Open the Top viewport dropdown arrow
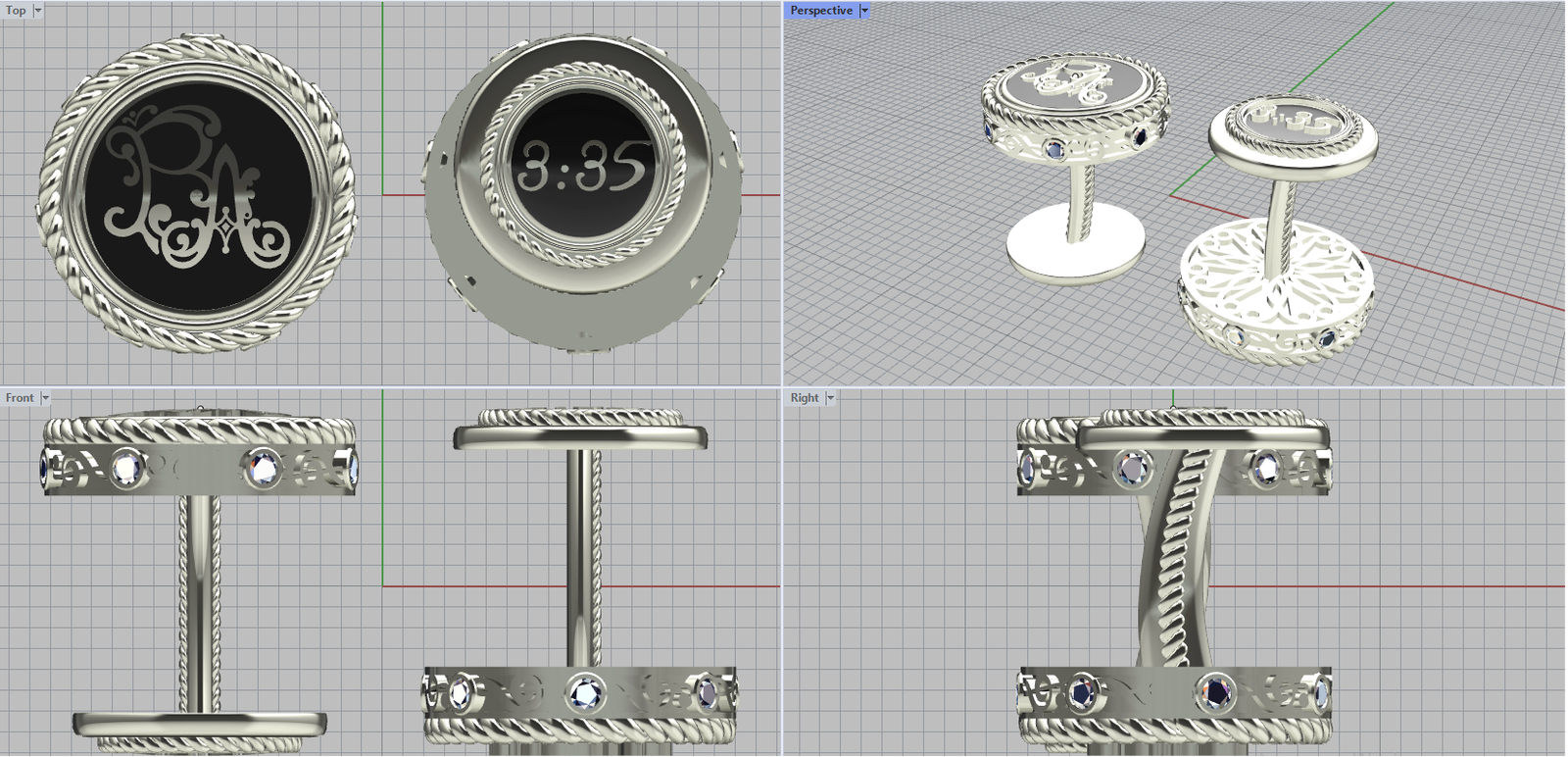The width and height of the screenshot is (1568, 757). [38, 10]
